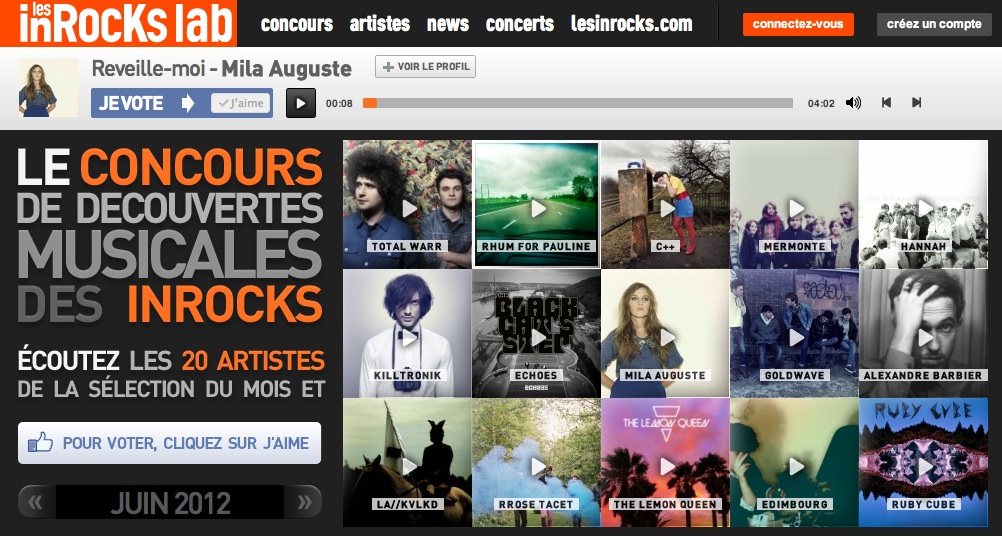Go to the news section
The image size is (1002, 536).
(x=448, y=24)
